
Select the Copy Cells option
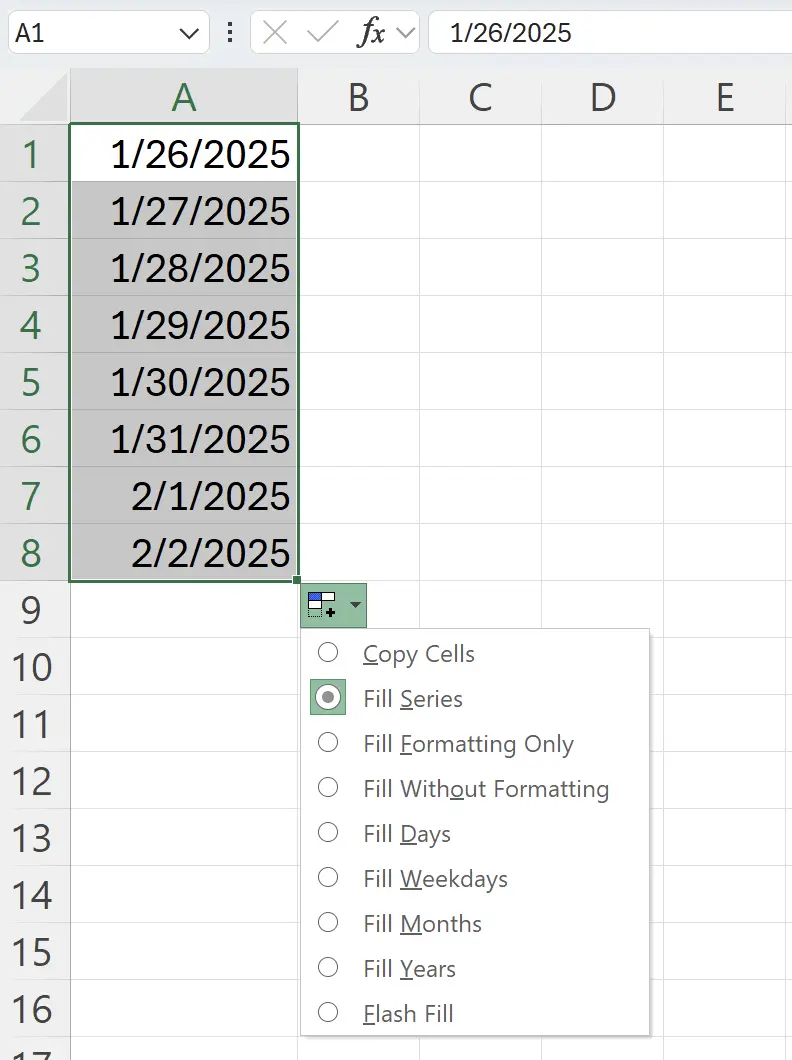418,653
